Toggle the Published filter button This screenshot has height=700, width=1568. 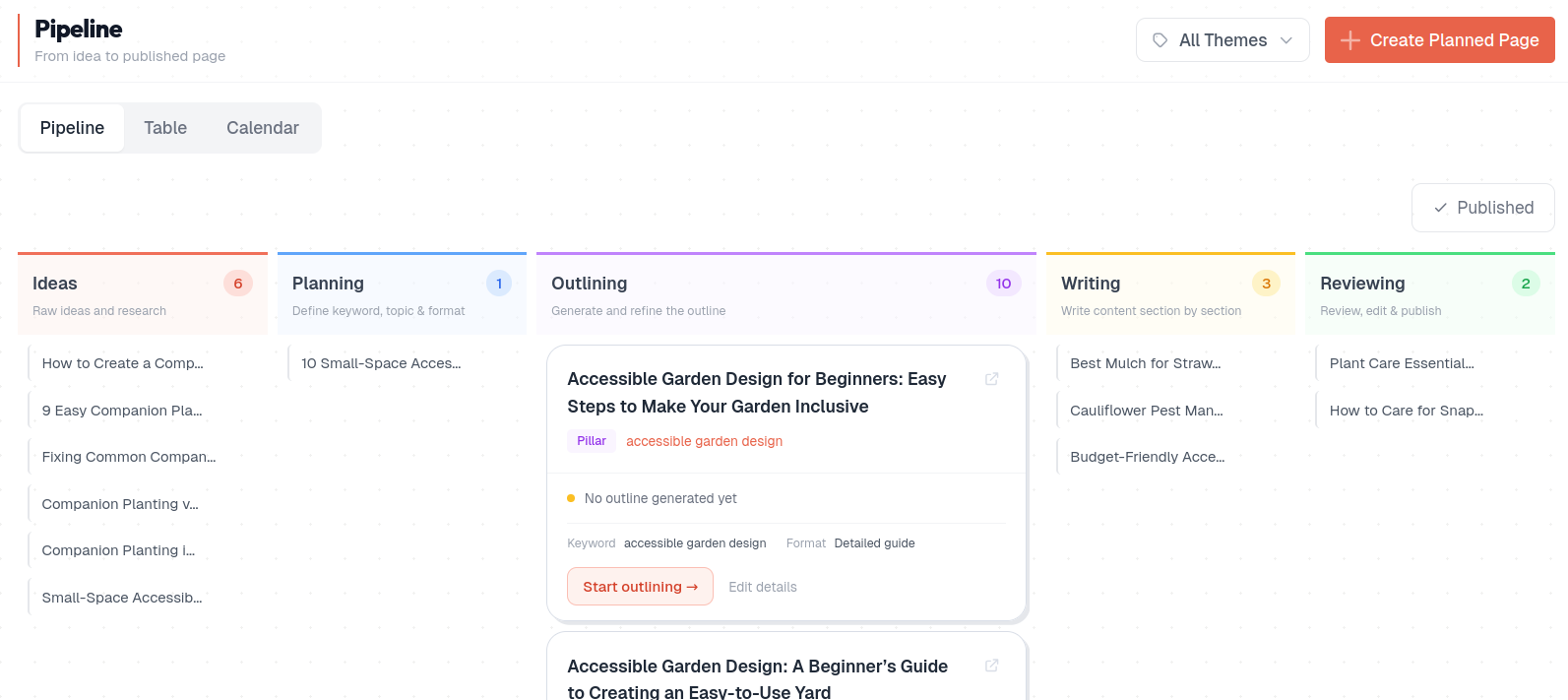(x=1483, y=208)
